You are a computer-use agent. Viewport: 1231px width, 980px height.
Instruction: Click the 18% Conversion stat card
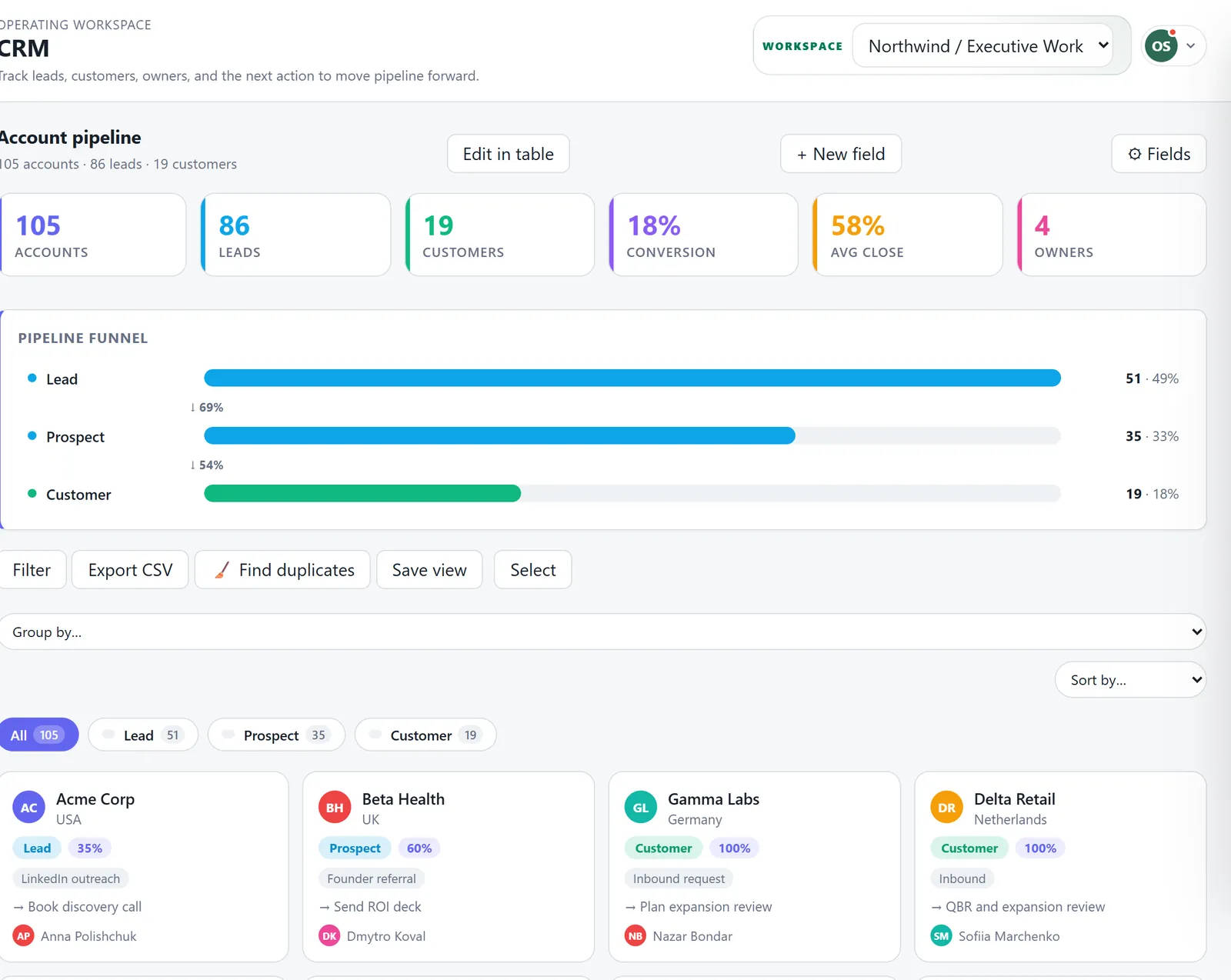[703, 235]
